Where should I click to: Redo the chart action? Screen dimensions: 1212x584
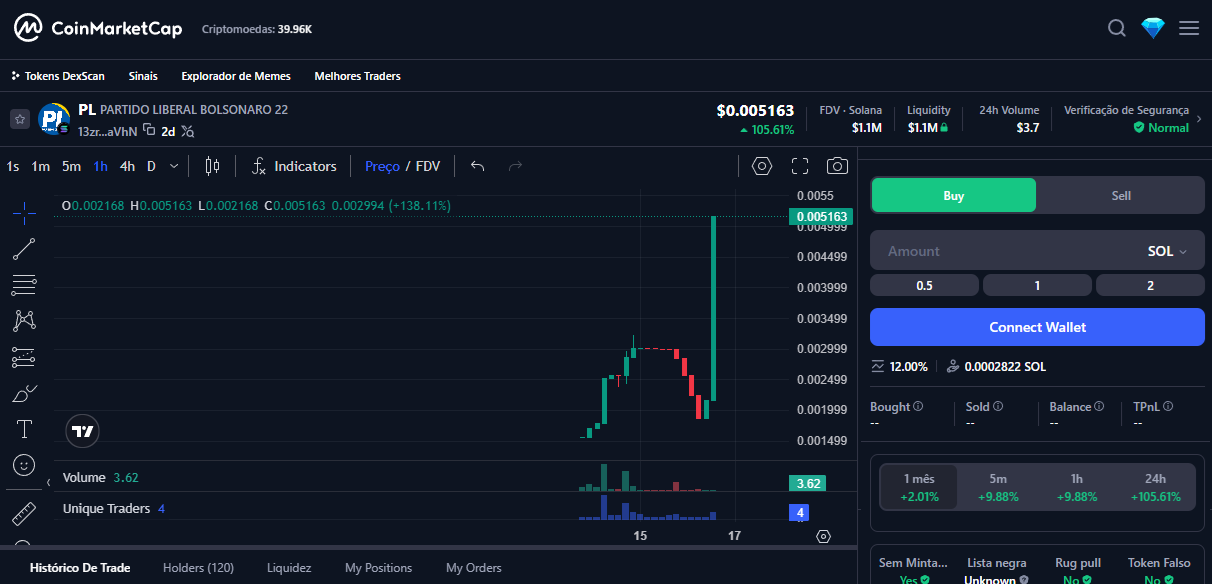(516, 166)
